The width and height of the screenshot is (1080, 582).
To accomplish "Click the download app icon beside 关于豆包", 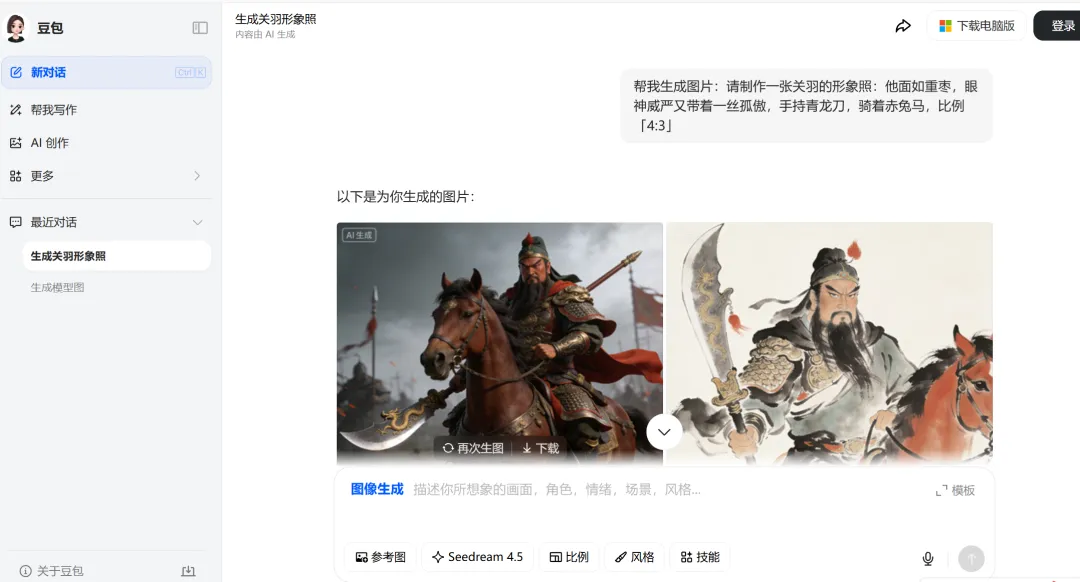I will (188, 571).
